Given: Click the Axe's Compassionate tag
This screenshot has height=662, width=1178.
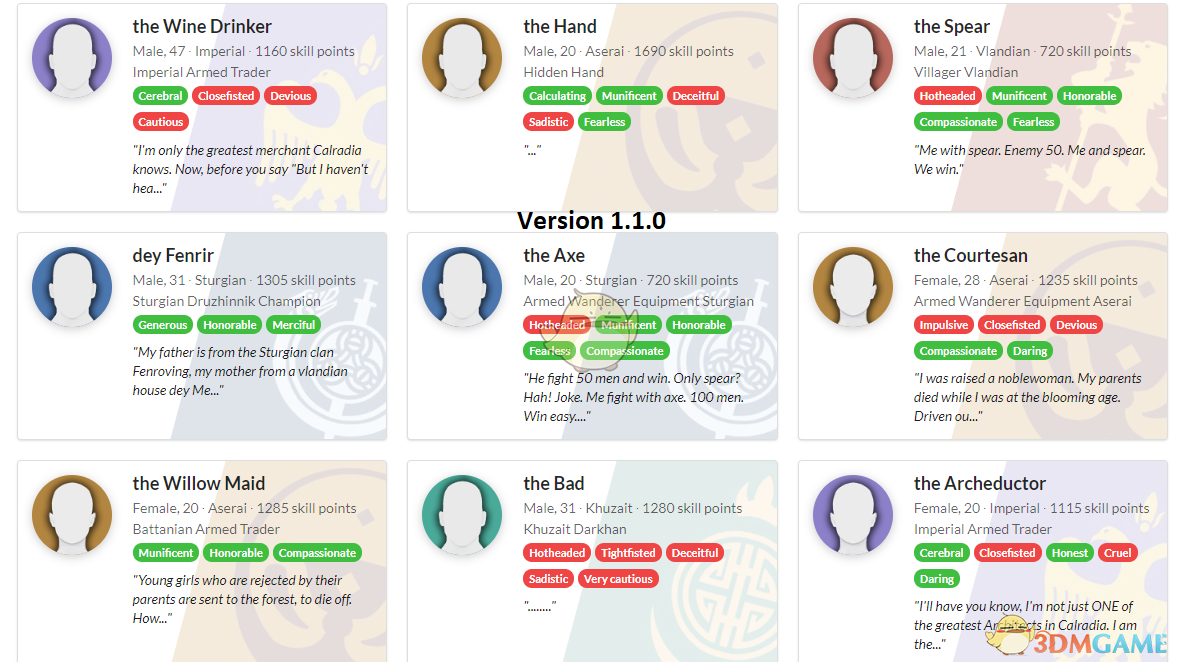Looking at the screenshot, I should (x=625, y=351).
